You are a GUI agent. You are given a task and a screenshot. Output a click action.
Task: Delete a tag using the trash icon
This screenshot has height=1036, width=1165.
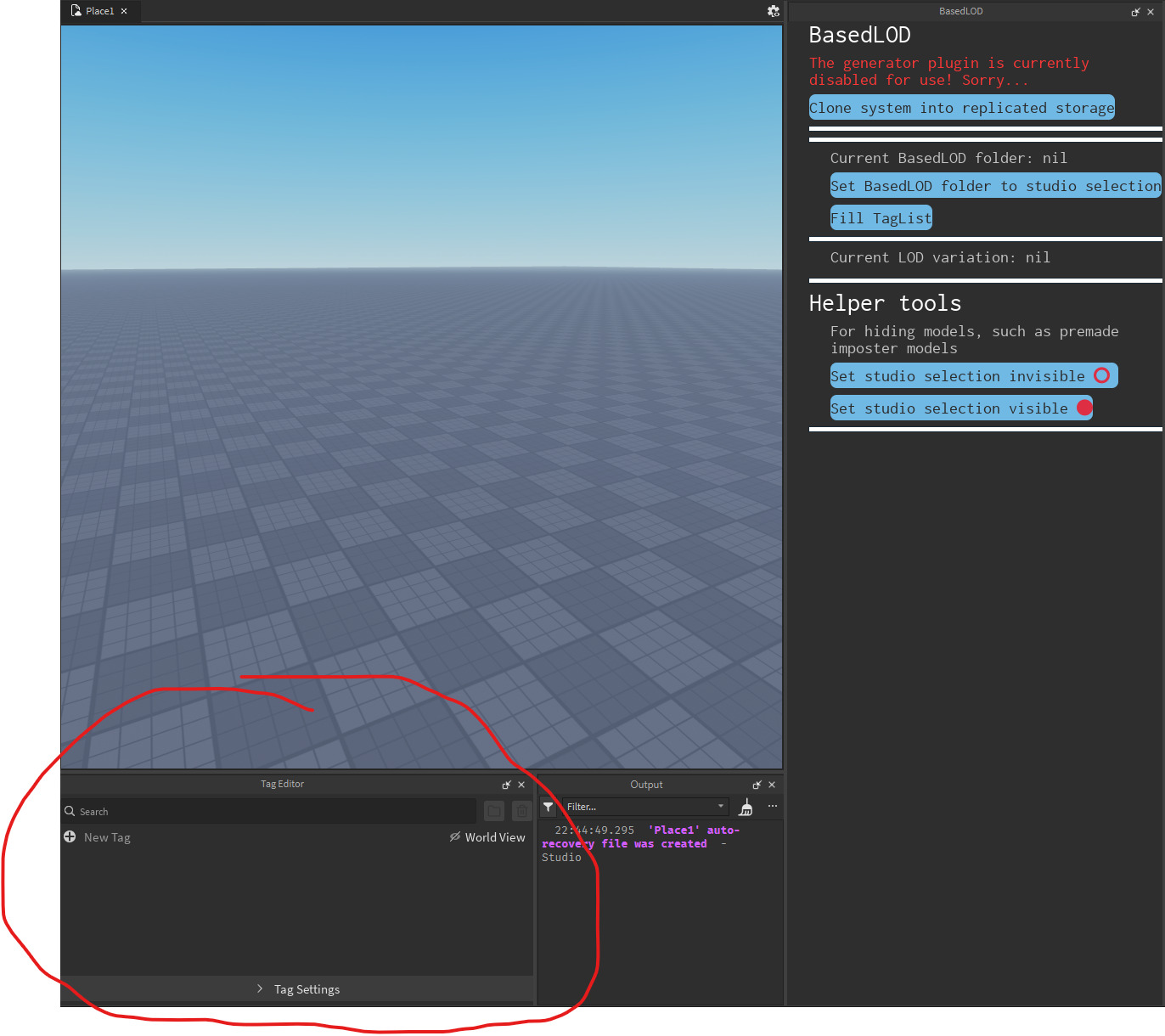point(521,811)
